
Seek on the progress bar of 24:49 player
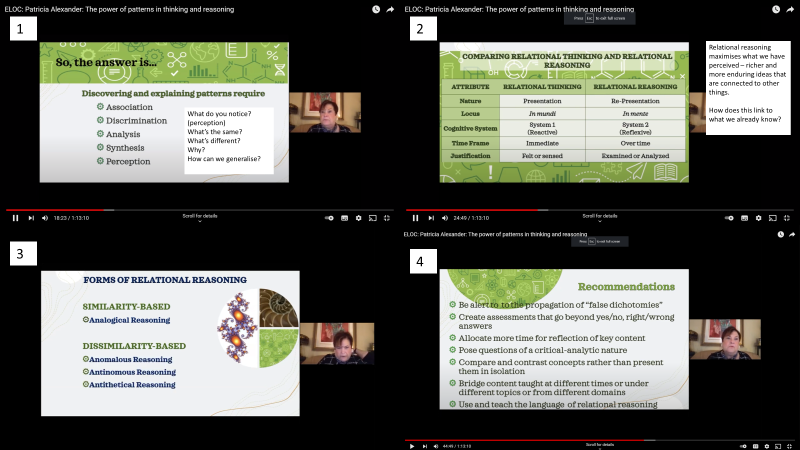tap(599, 210)
